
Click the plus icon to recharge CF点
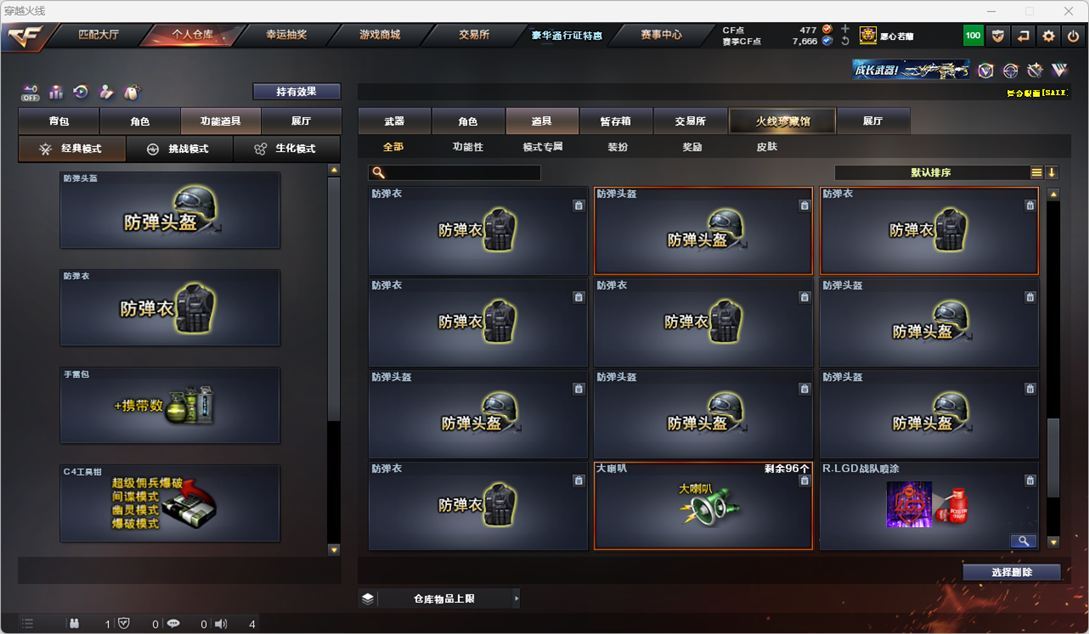tap(845, 28)
